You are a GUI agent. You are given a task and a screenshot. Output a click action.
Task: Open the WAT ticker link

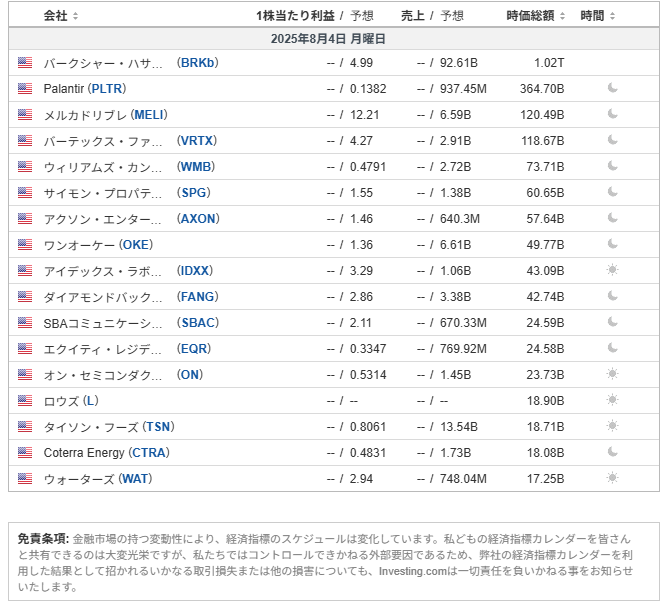[x=135, y=479]
